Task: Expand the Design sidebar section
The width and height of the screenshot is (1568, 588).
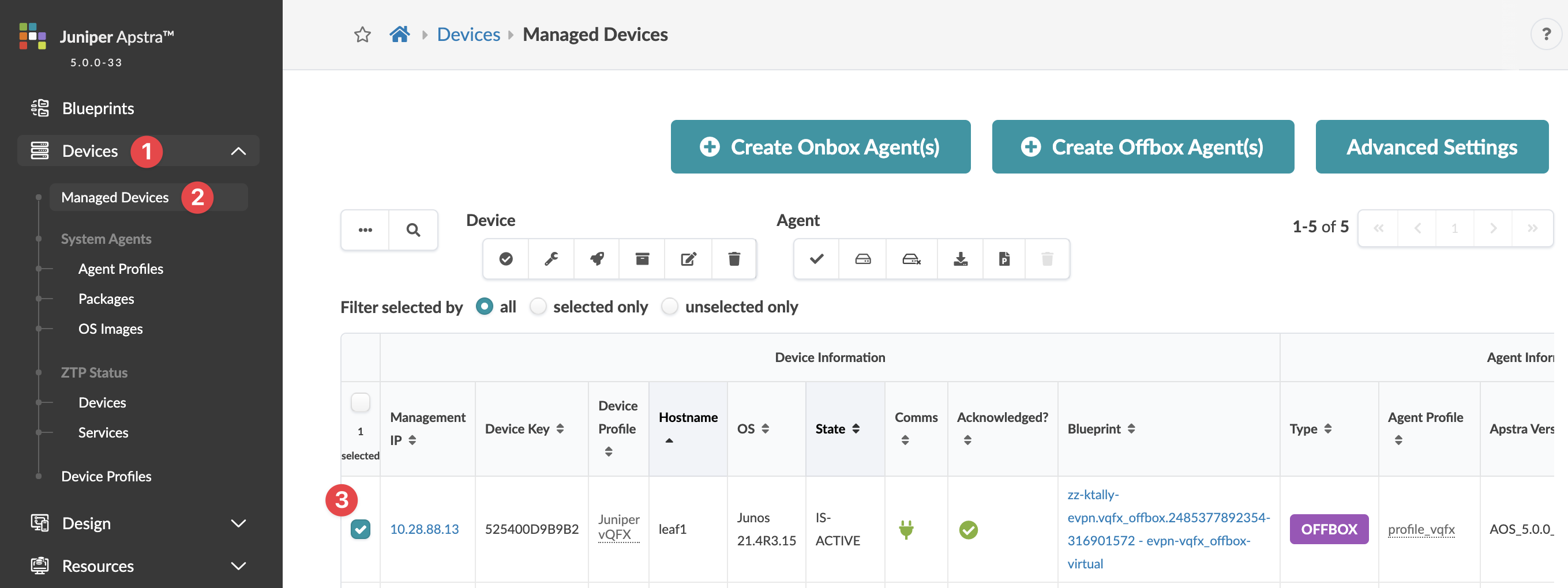Action: click(238, 523)
